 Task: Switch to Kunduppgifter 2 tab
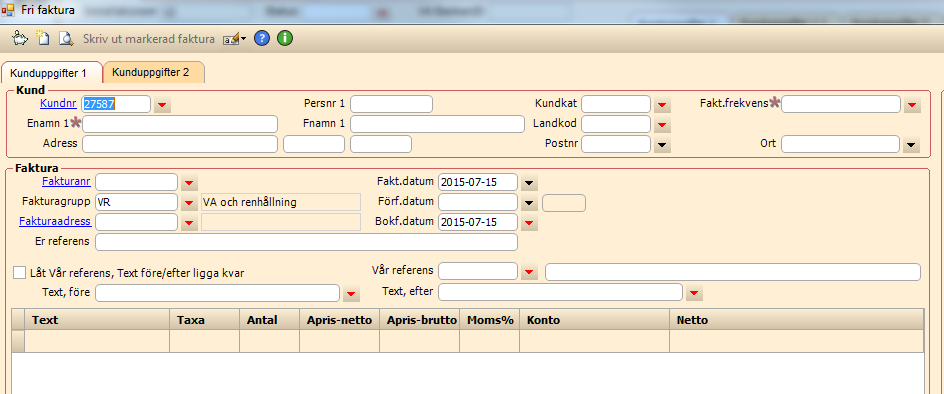coord(154,72)
